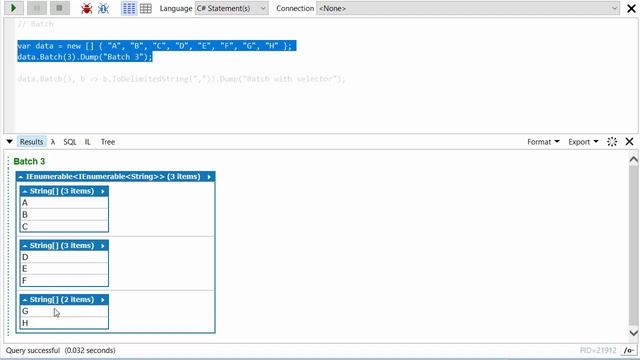640x360 pixels.
Task: Open the Language dropdown
Action: 231,9
